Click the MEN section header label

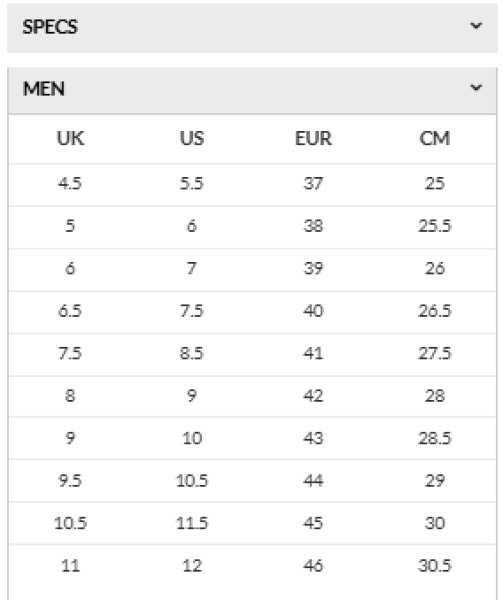pyautogui.click(x=44, y=89)
